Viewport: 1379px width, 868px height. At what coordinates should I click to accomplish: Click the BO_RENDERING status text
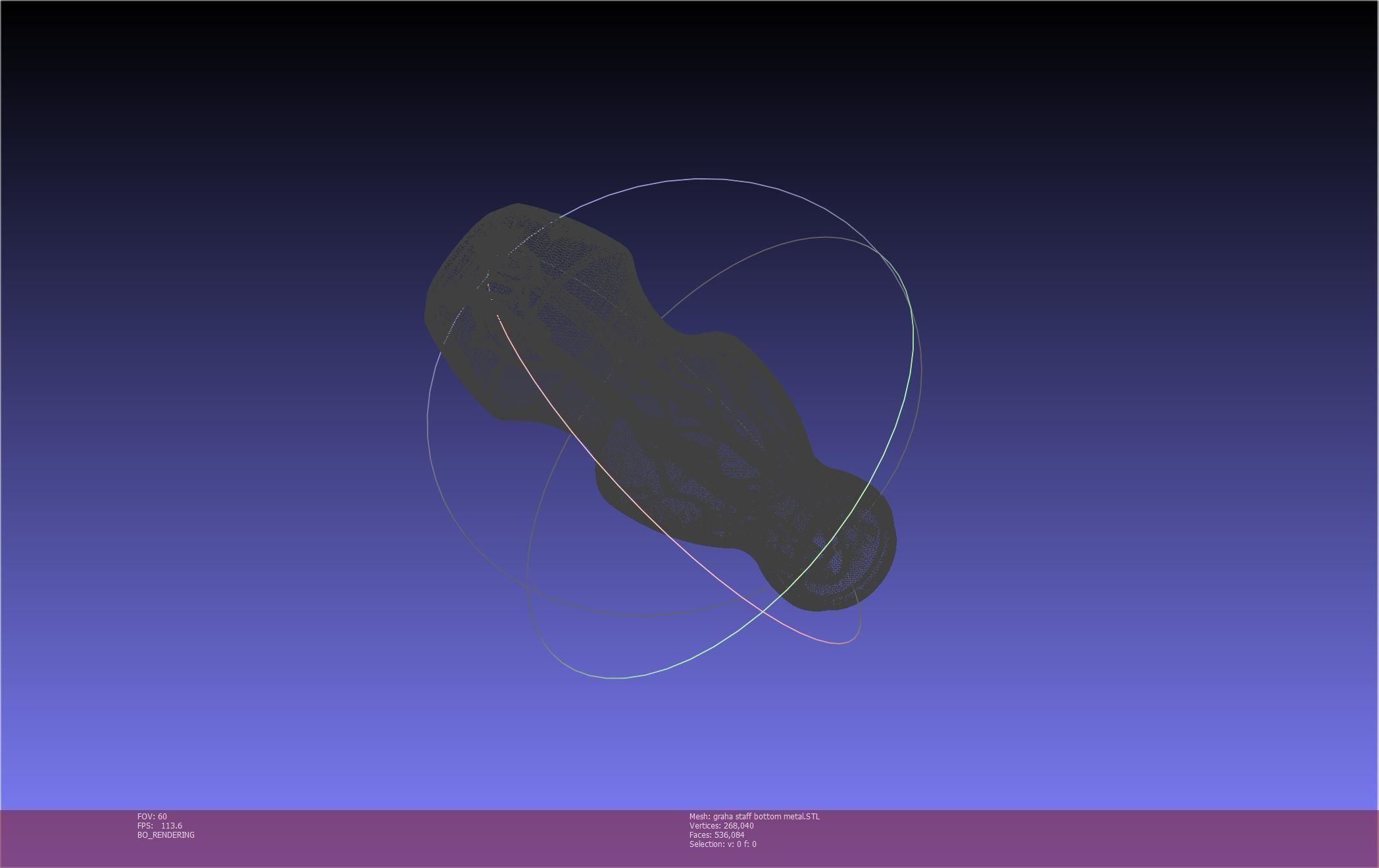click(166, 835)
